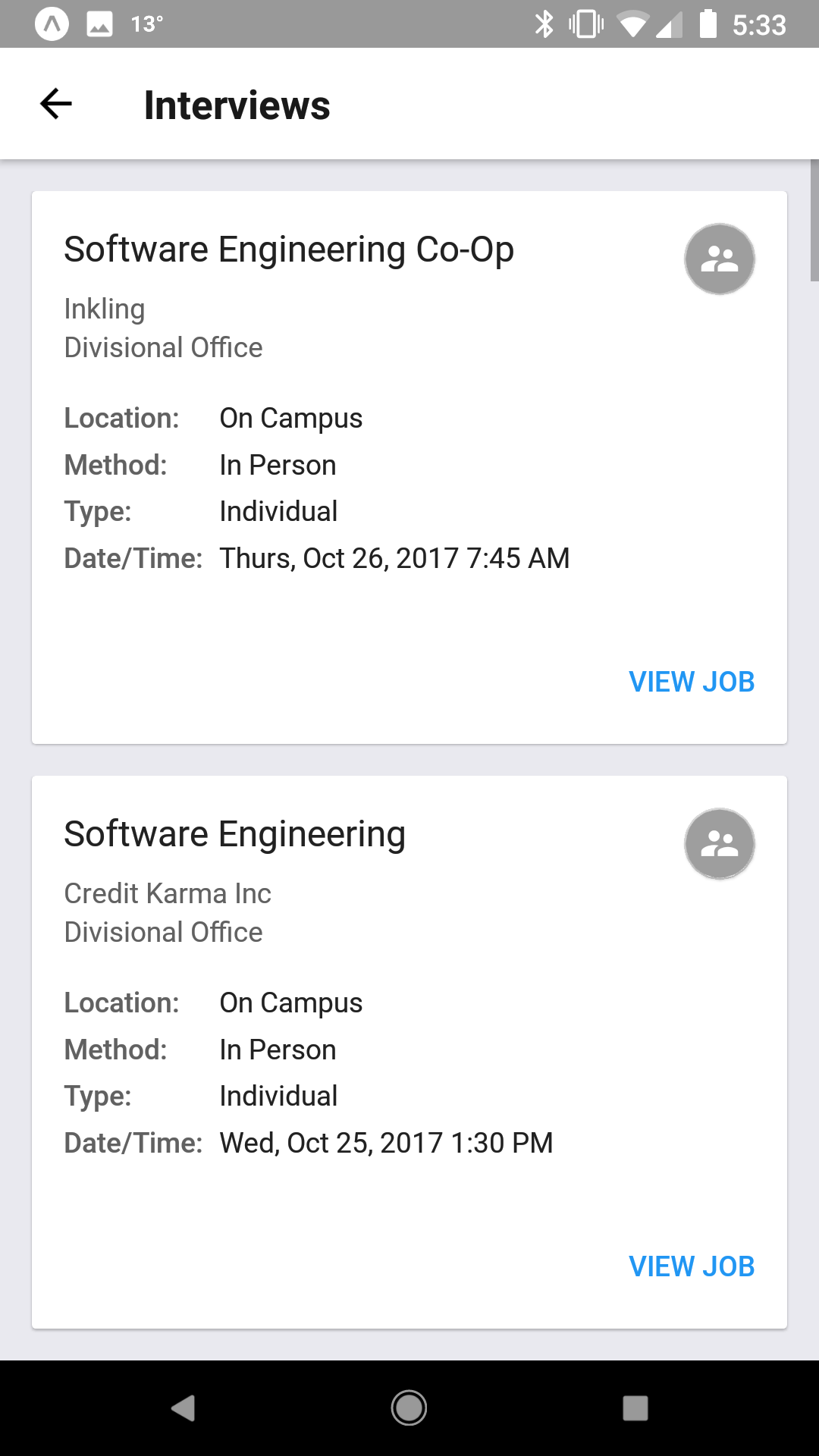Click VIEW JOB for Credit Karma position
Image resolution: width=819 pixels, height=1456 pixels.
(692, 1266)
